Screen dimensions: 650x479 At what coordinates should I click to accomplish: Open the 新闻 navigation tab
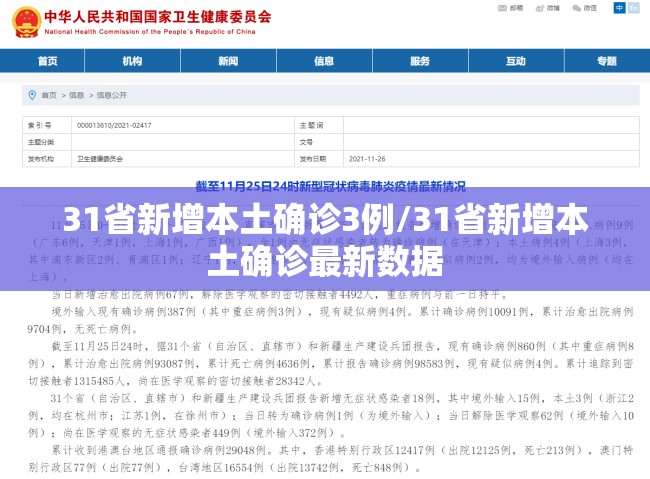pos(228,61)
